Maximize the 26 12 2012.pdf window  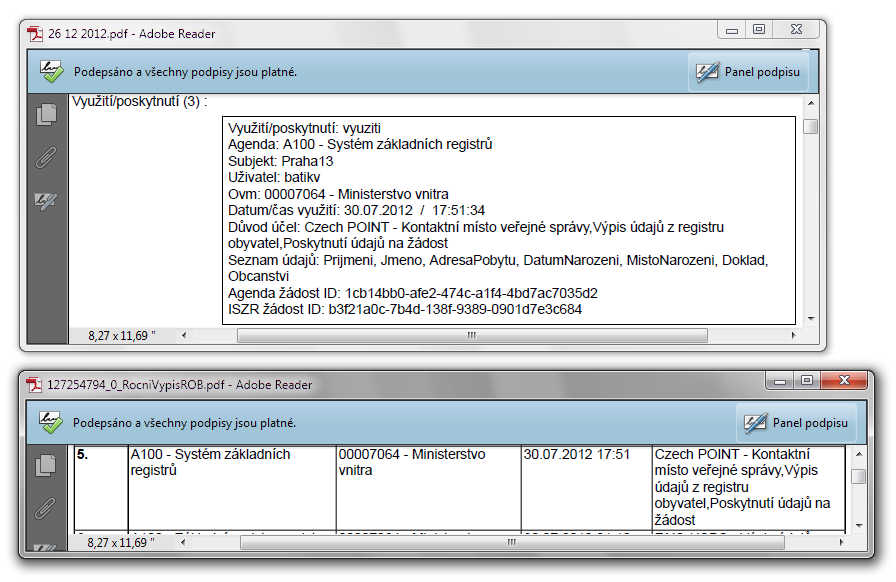(759, 30)
